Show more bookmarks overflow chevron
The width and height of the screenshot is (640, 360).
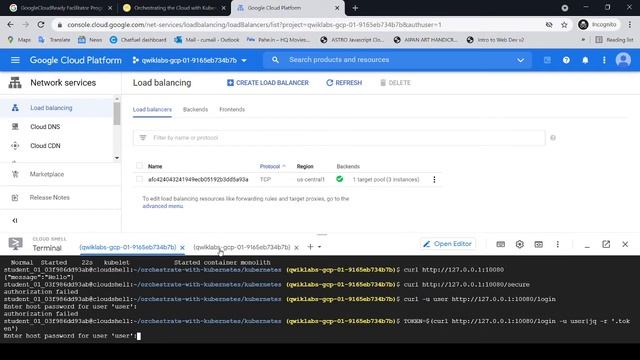[583, 40]
